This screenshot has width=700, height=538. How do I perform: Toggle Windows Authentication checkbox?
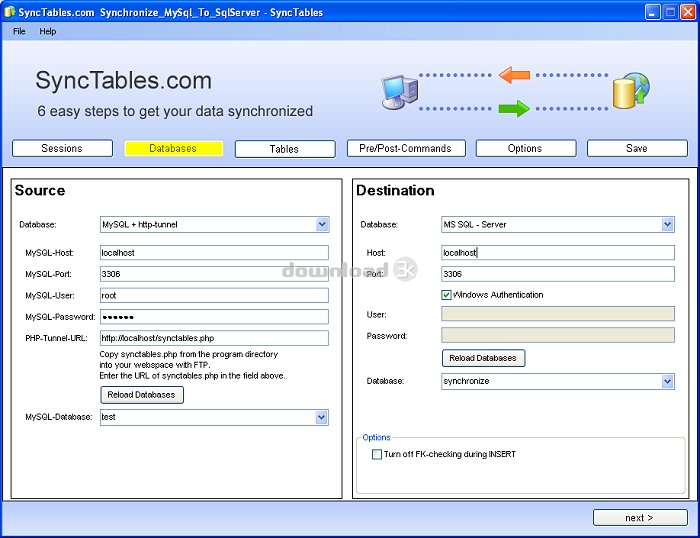pos(447,295)
